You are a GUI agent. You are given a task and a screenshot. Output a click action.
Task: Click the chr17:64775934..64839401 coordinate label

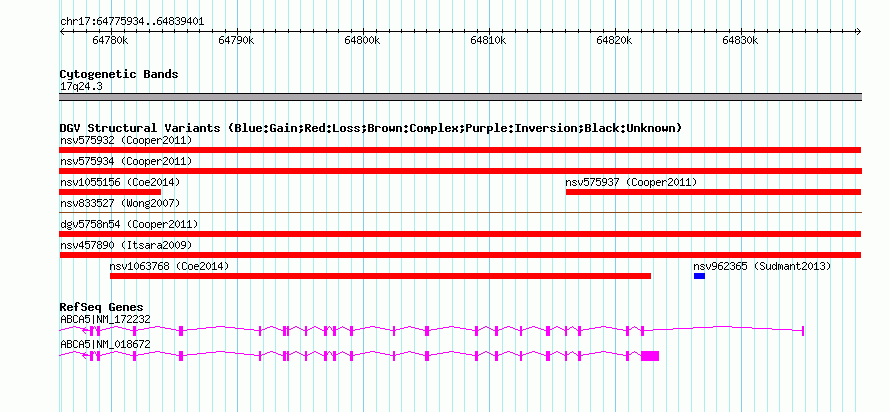point(132,22)
